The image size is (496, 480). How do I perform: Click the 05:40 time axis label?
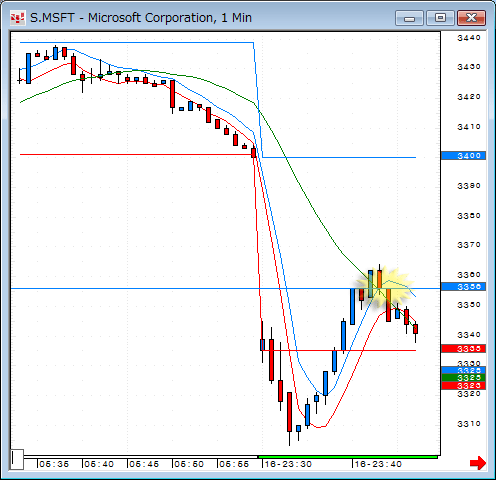click(99, 464)
